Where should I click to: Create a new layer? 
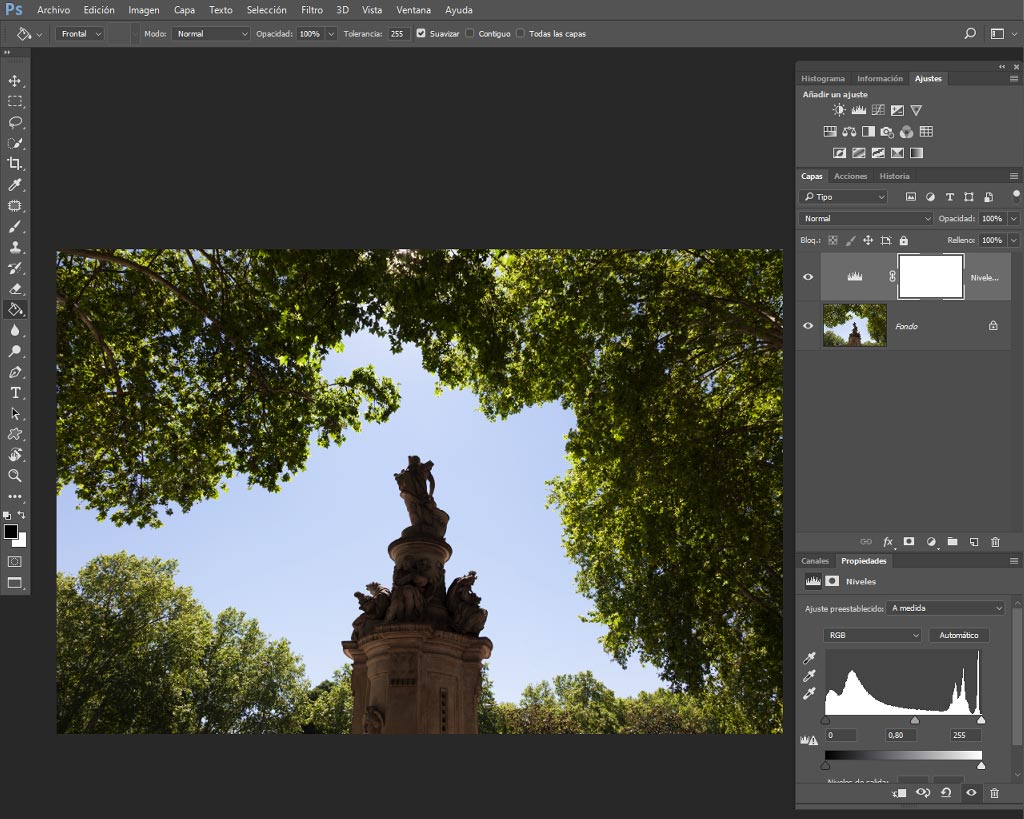(x=974, y=541)
